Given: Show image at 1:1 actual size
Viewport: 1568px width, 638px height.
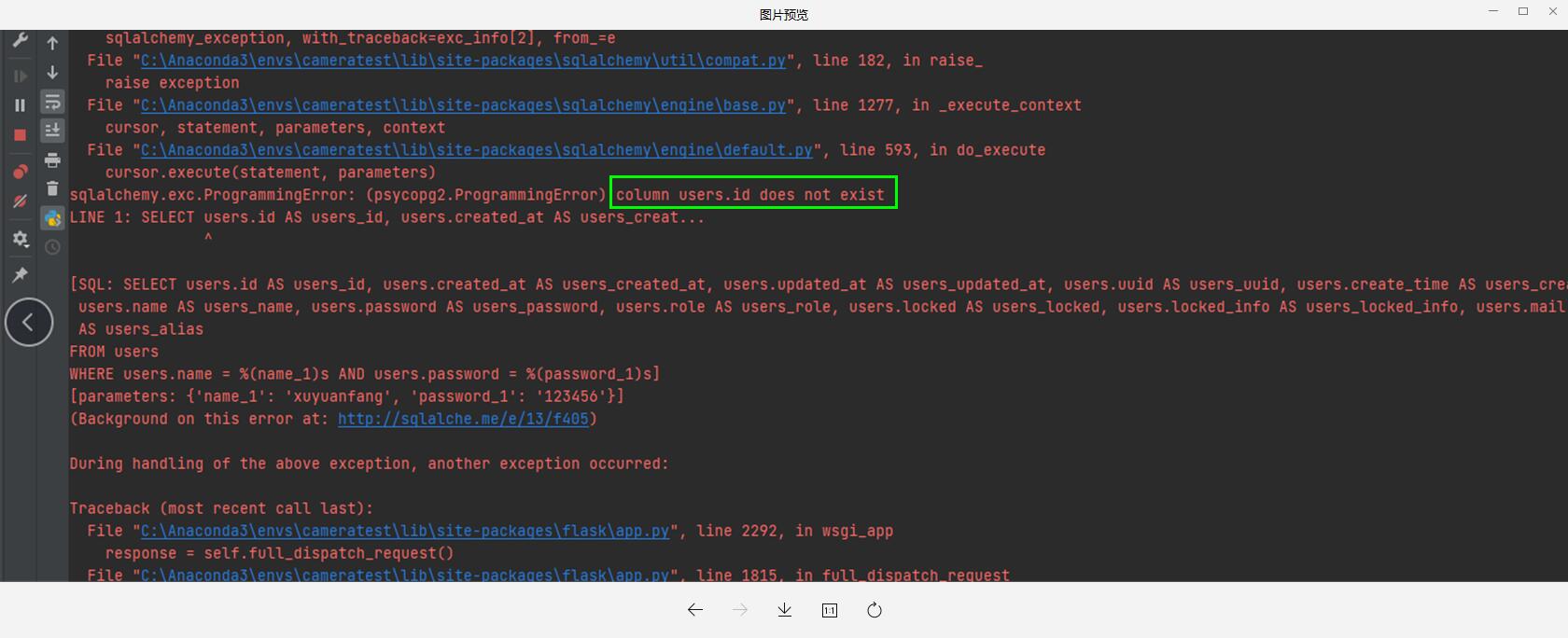Looking at the screenshot, I should tap(829, 610).
